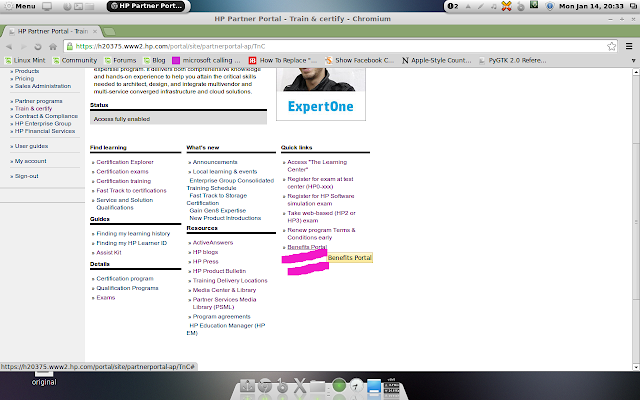Open a new tab with the new-tab button

click(109, 31)
